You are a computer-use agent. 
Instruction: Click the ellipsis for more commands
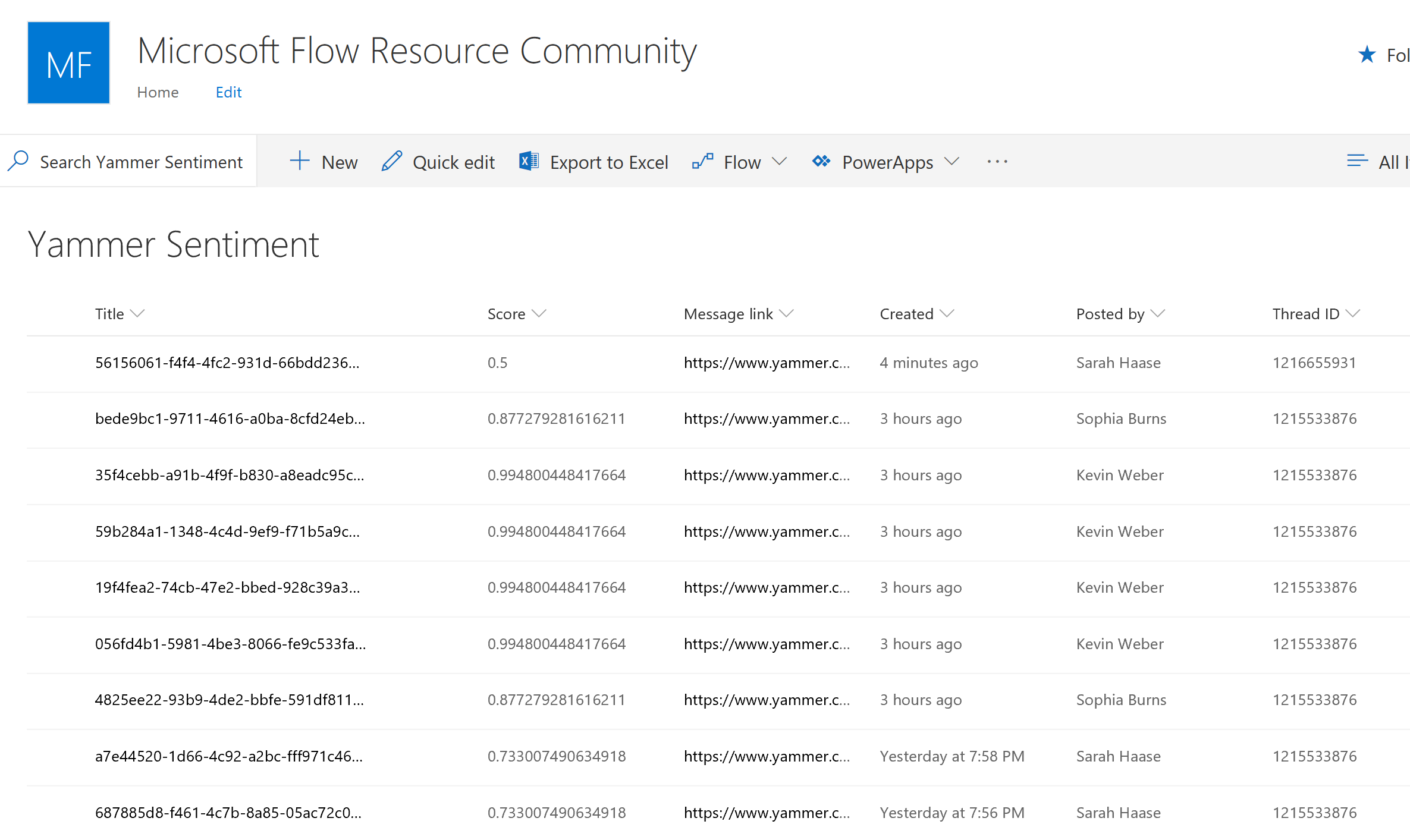pos(997,161)
